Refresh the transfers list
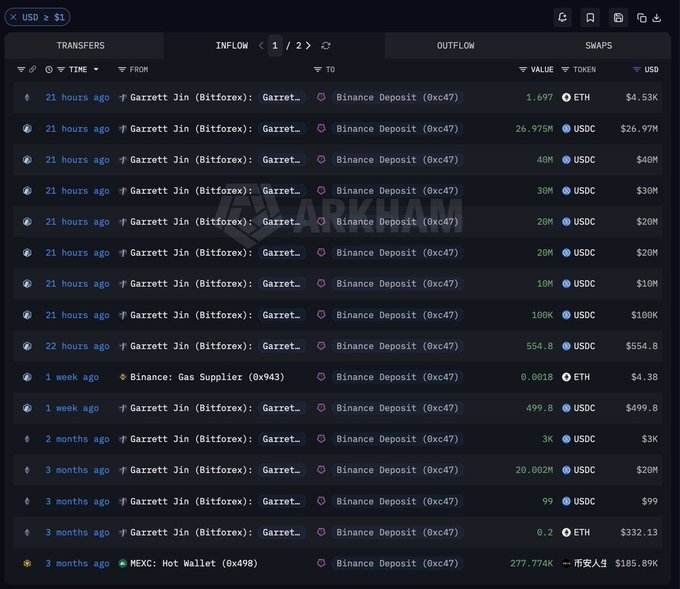Screen dimensions: 680x589 click(x=326, y=46)
